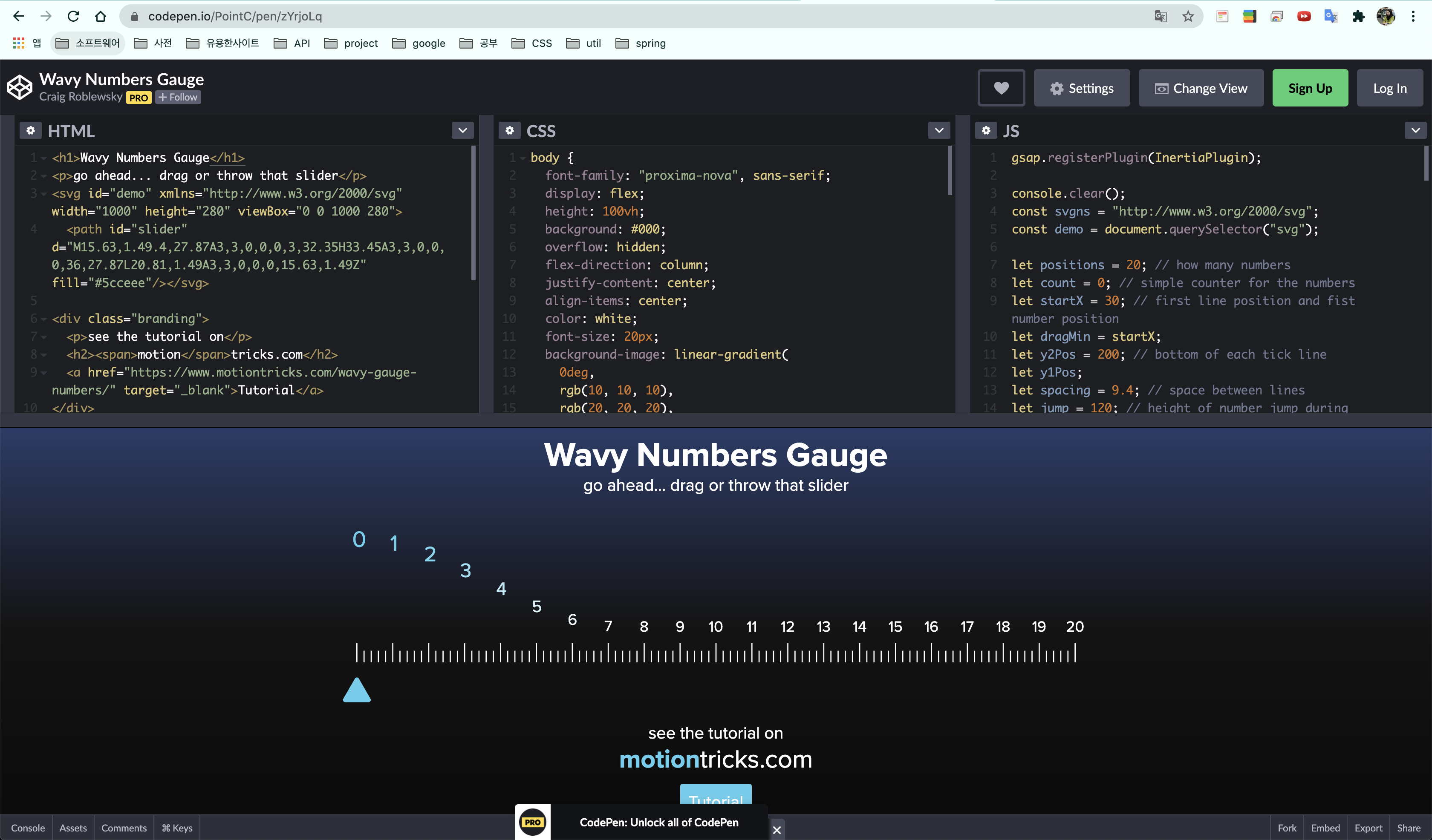This screenshot has width=1432, height=840.
Task: Click the heart icon to love this pen
Action: coord(1001,88)
